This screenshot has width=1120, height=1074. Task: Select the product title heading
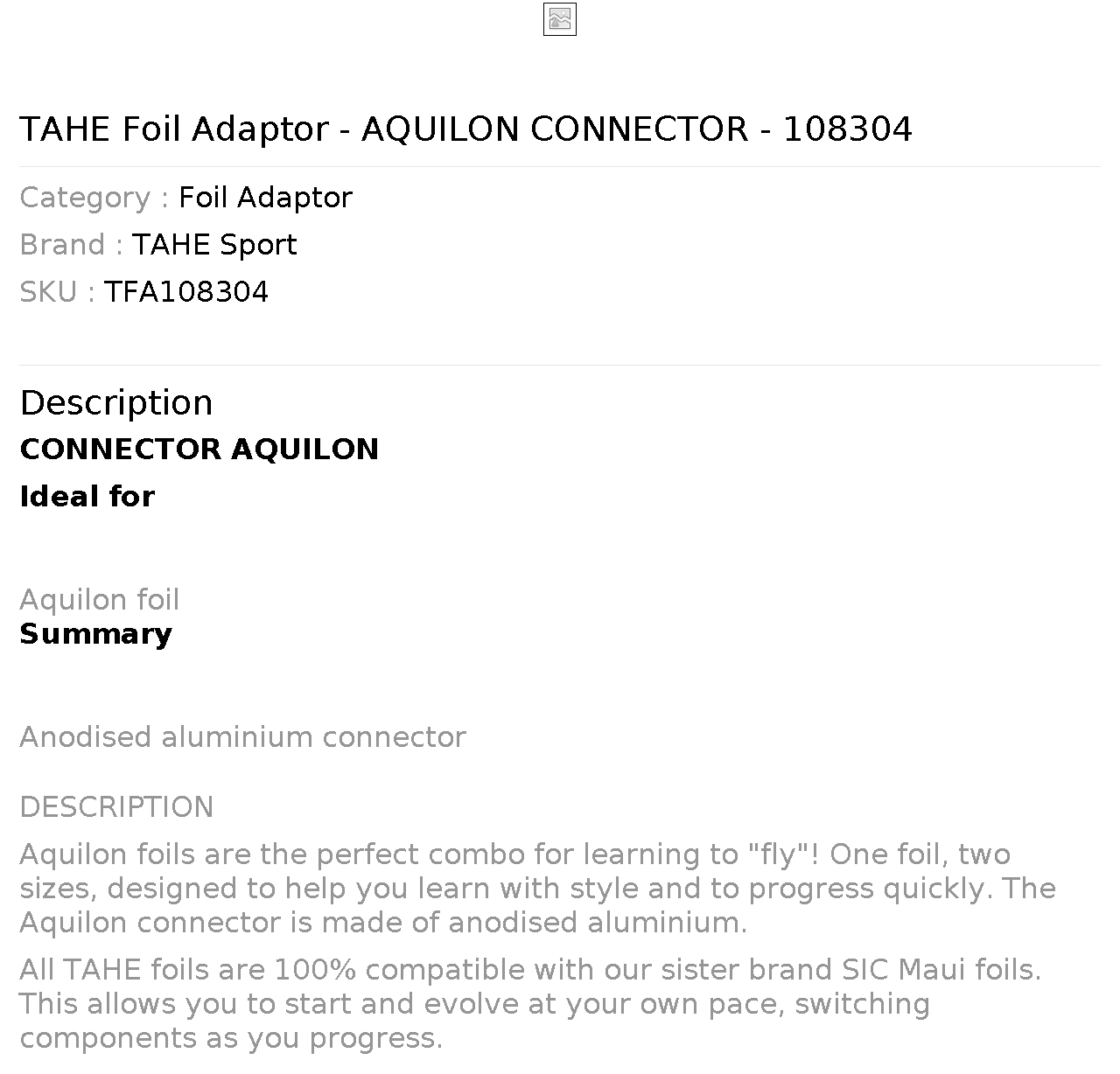click(465, 129)
